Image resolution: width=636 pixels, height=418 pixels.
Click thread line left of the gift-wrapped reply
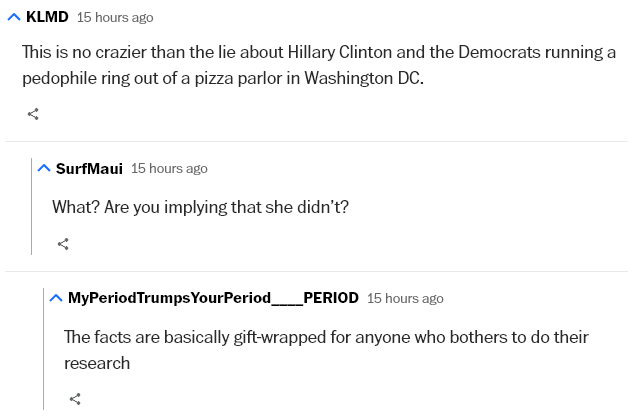[44, 349]
